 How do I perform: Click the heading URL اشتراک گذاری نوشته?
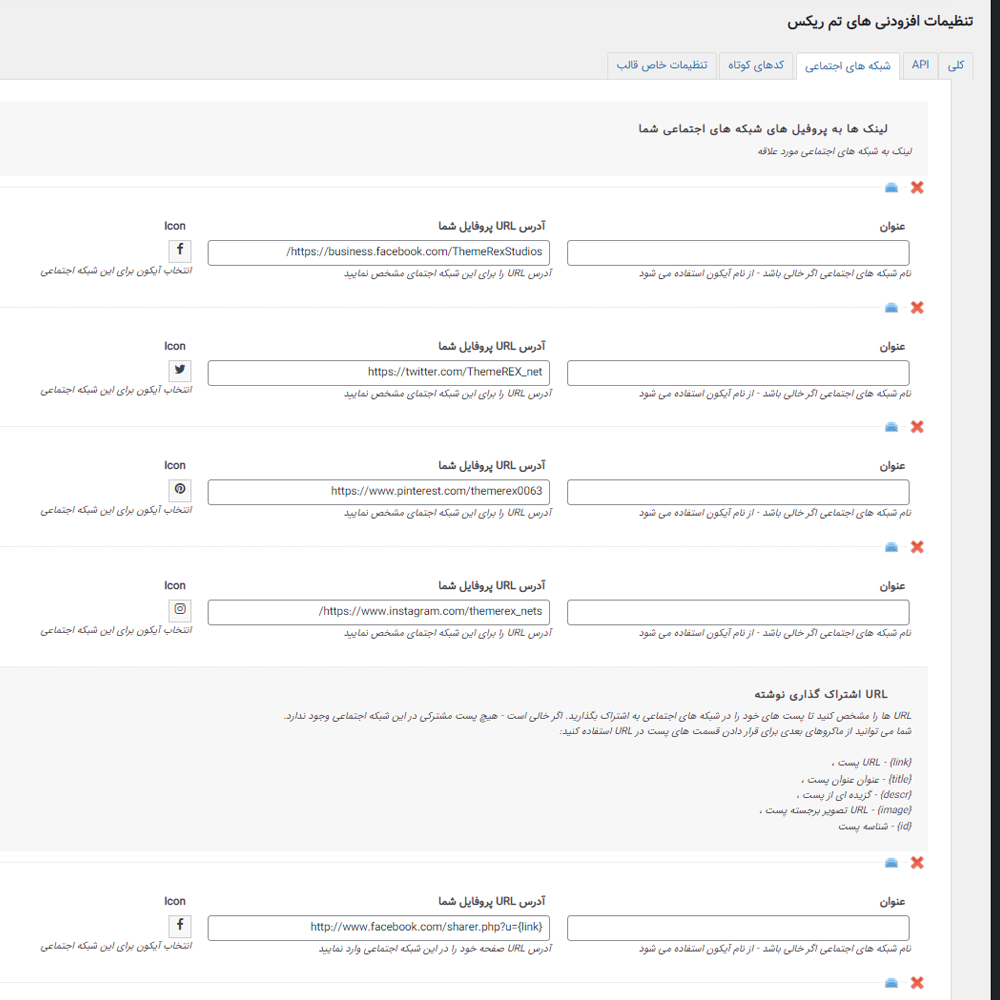pyautogui.click(x=821, y=694)
